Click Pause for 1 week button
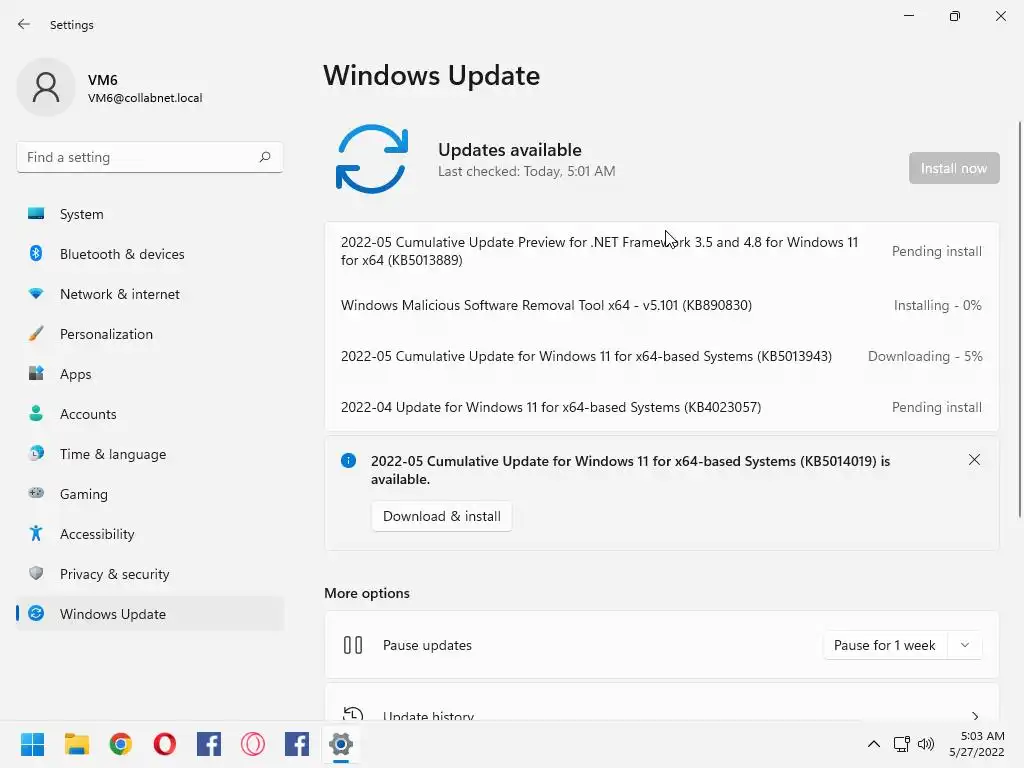 pos(884,645)
